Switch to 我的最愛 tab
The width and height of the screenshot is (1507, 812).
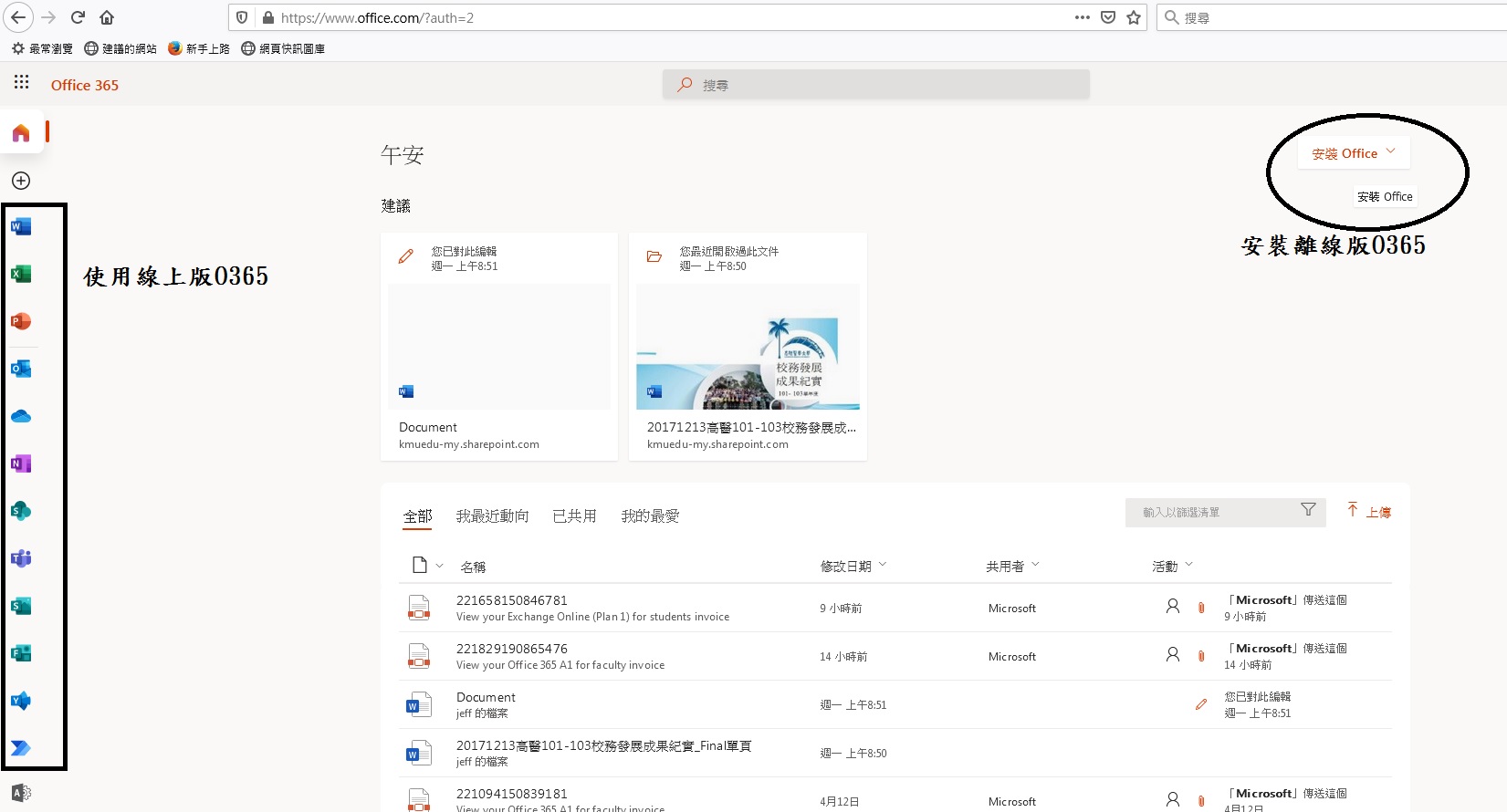[x=650, y=516]
